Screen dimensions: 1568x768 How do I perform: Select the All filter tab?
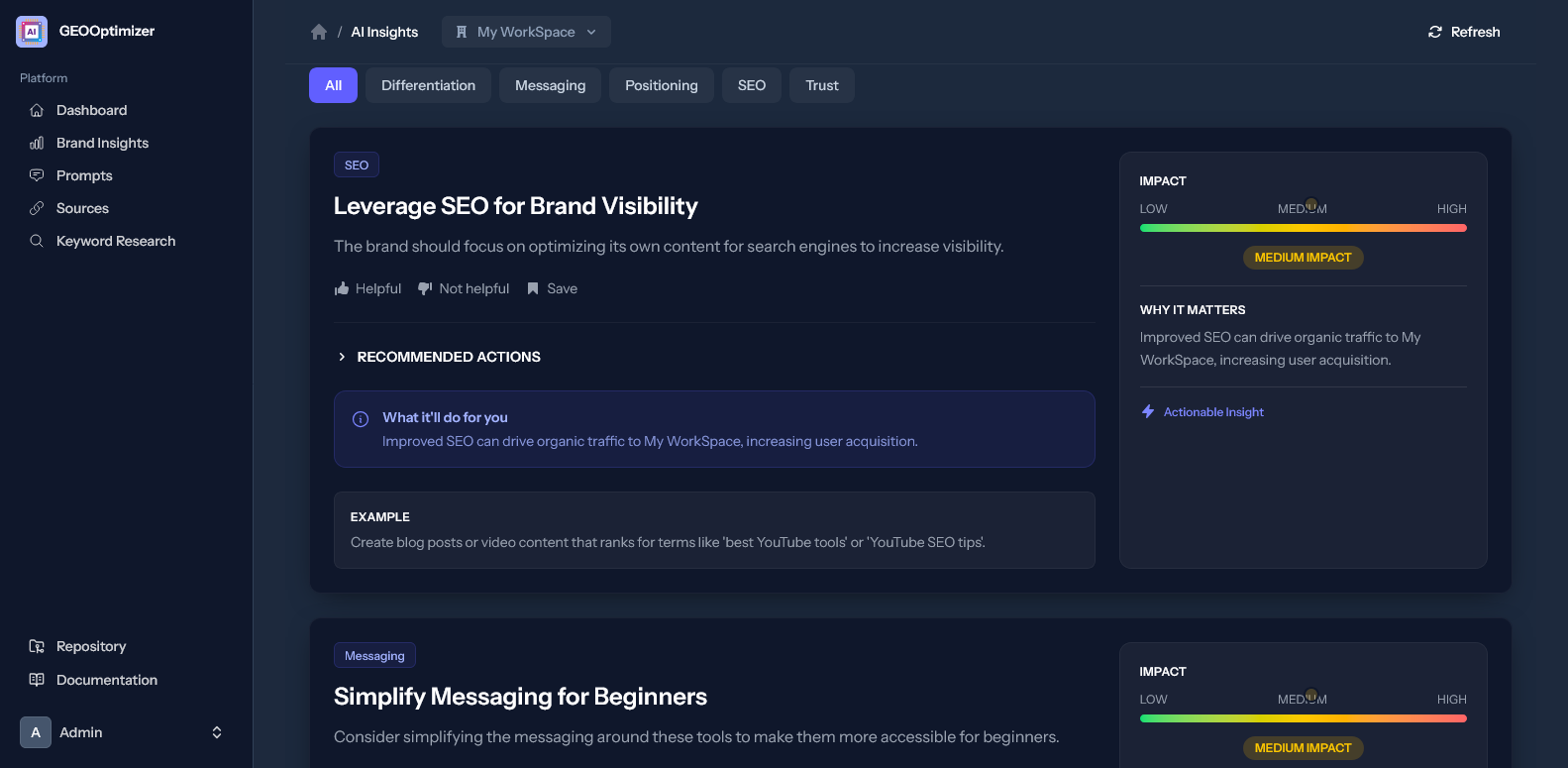coord(333,85)
